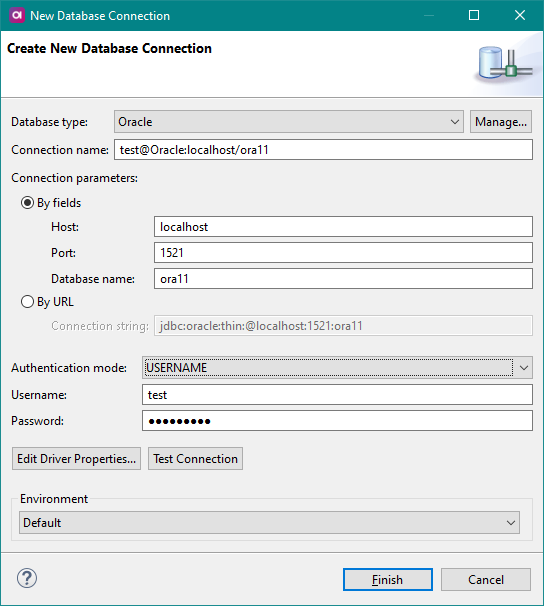Click the Username field containing test
The width and height of the screenshot is (544, 606).
pos(337,395)
